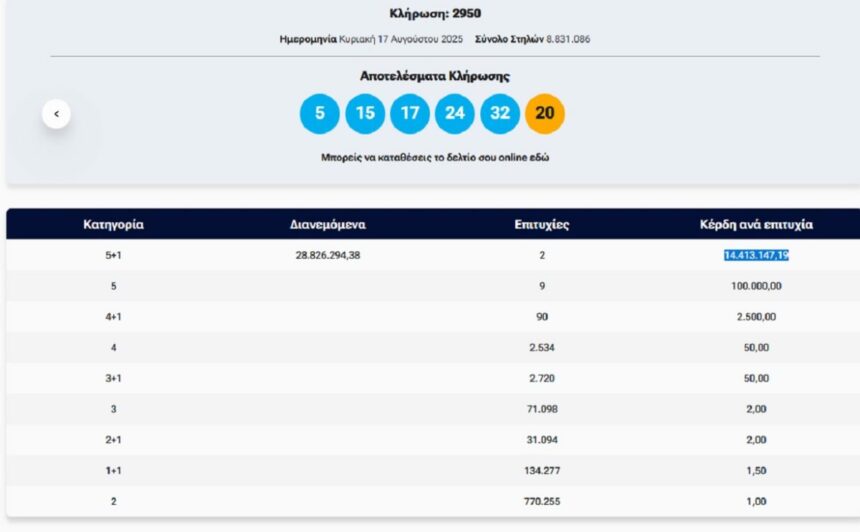Click the Κέρδη ανά επιτυχία column header
This screenshot has height=532, width=860.
click(x=756, y=225)
